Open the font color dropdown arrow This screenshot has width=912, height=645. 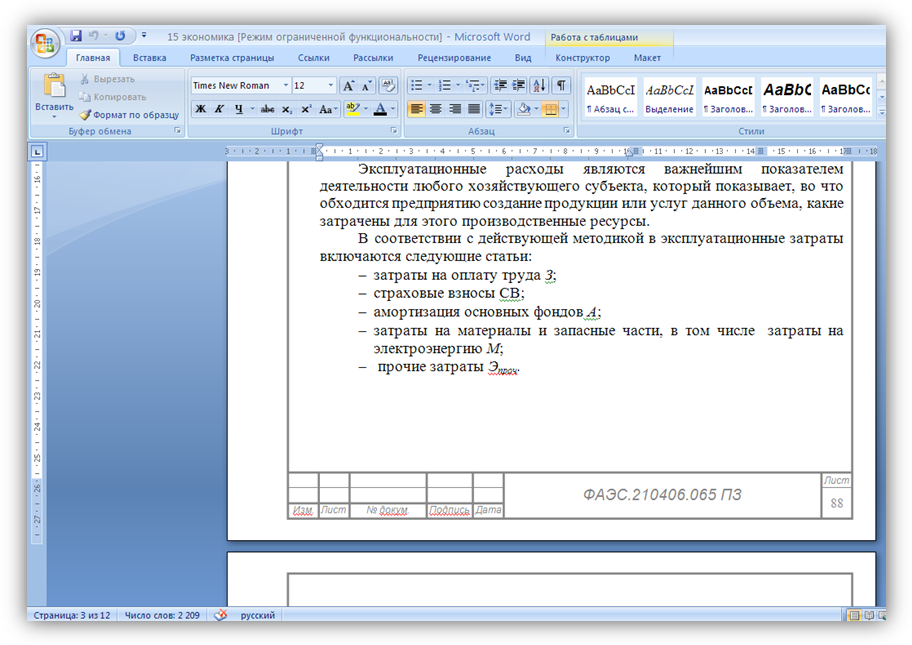click(x=393, y=109)
